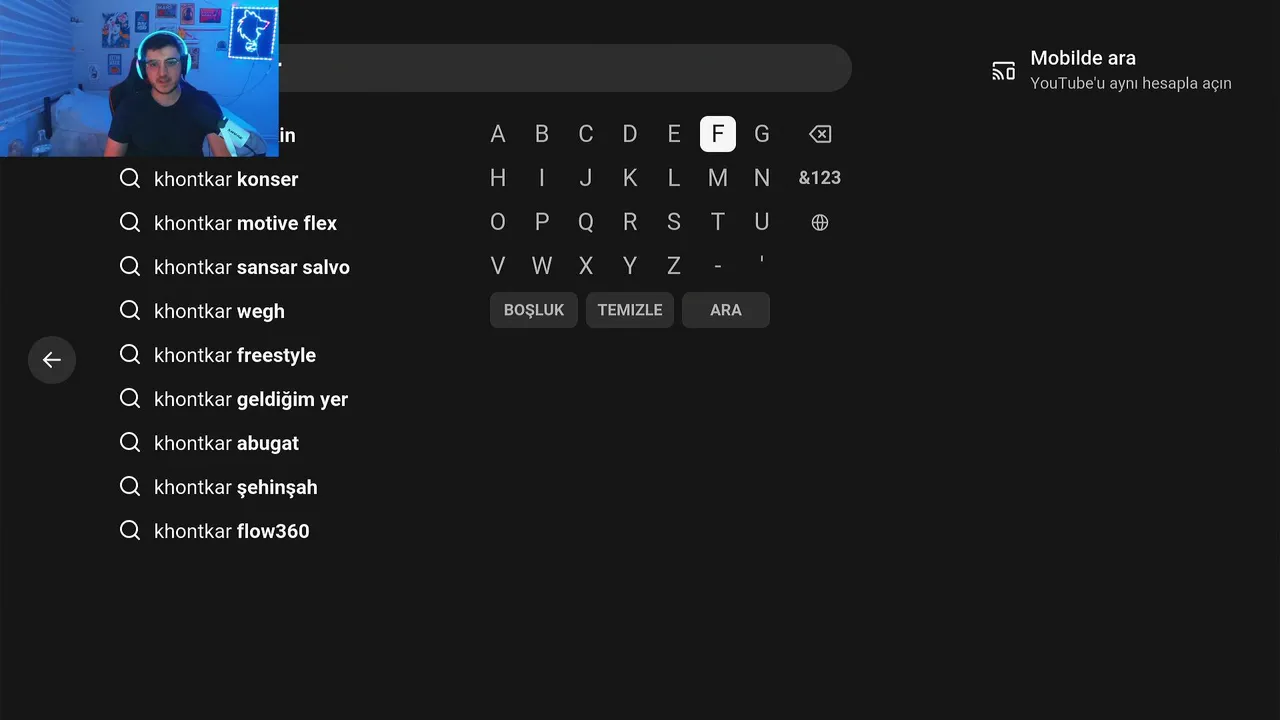This screenshot has width=1280, height=720.
Task: Click search icon next to khontkar abugat
Action: [130, 443]
